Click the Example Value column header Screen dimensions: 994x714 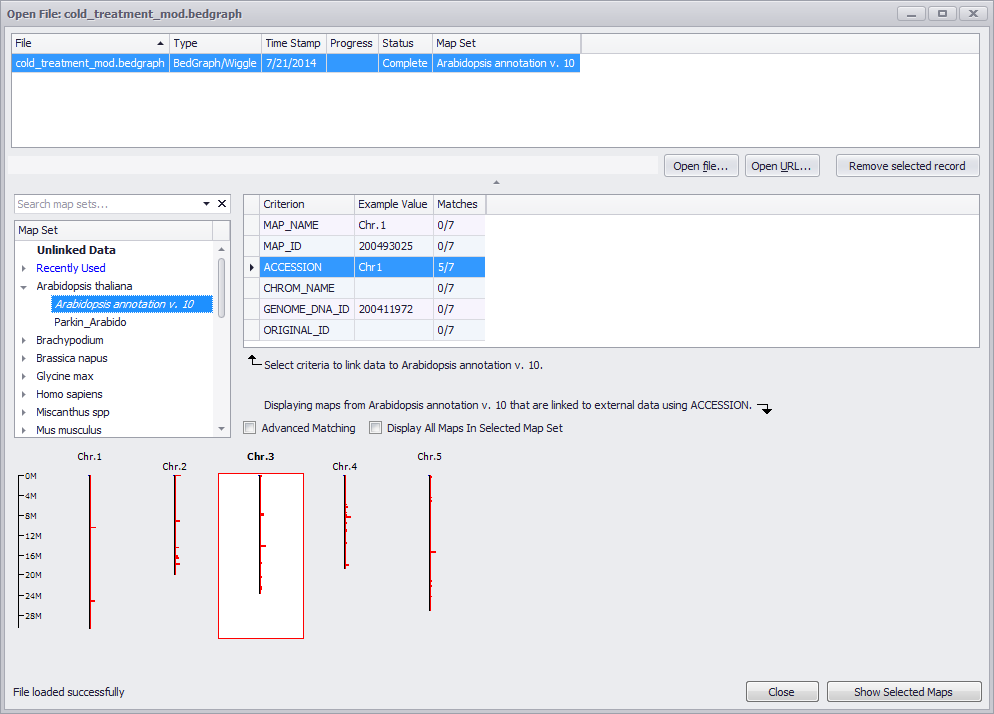tap(394, 204)
